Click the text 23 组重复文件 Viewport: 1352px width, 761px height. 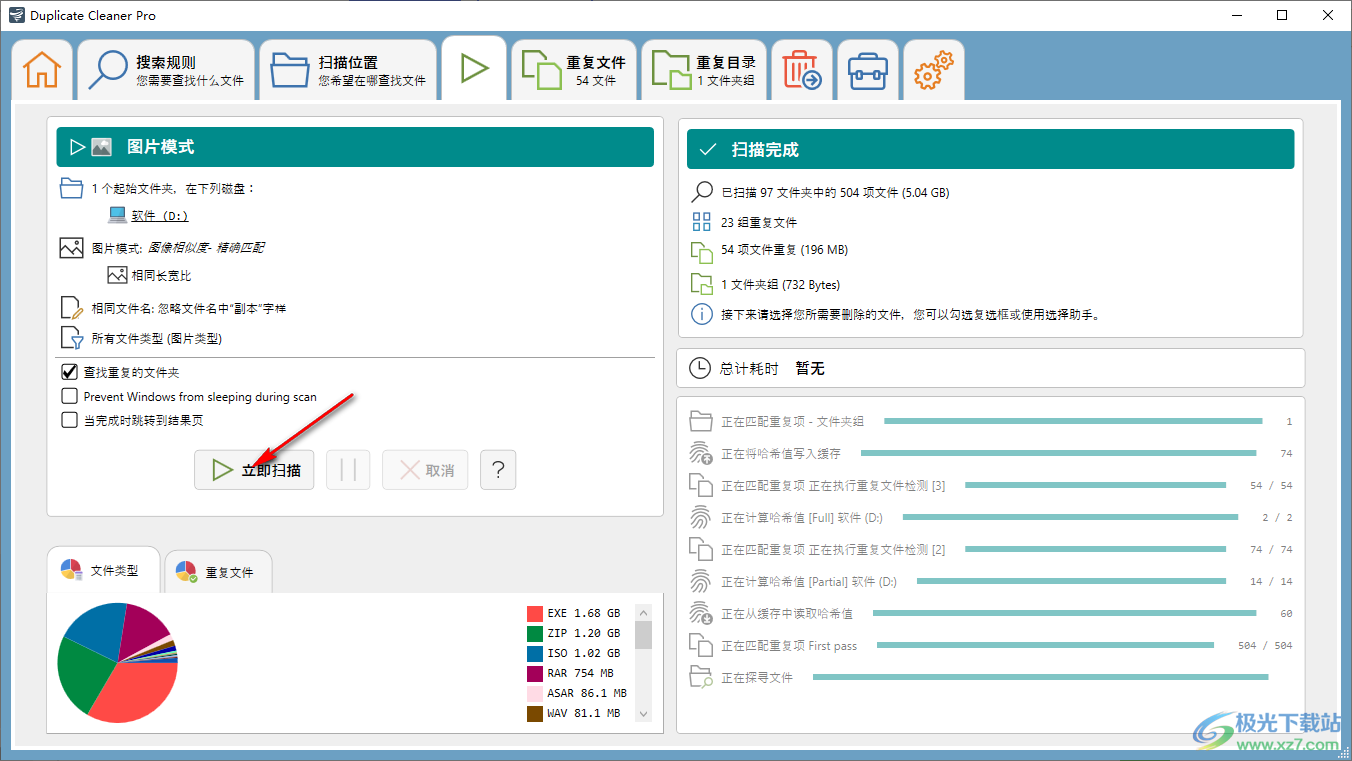pyautogui.click(x=759, y=222)
